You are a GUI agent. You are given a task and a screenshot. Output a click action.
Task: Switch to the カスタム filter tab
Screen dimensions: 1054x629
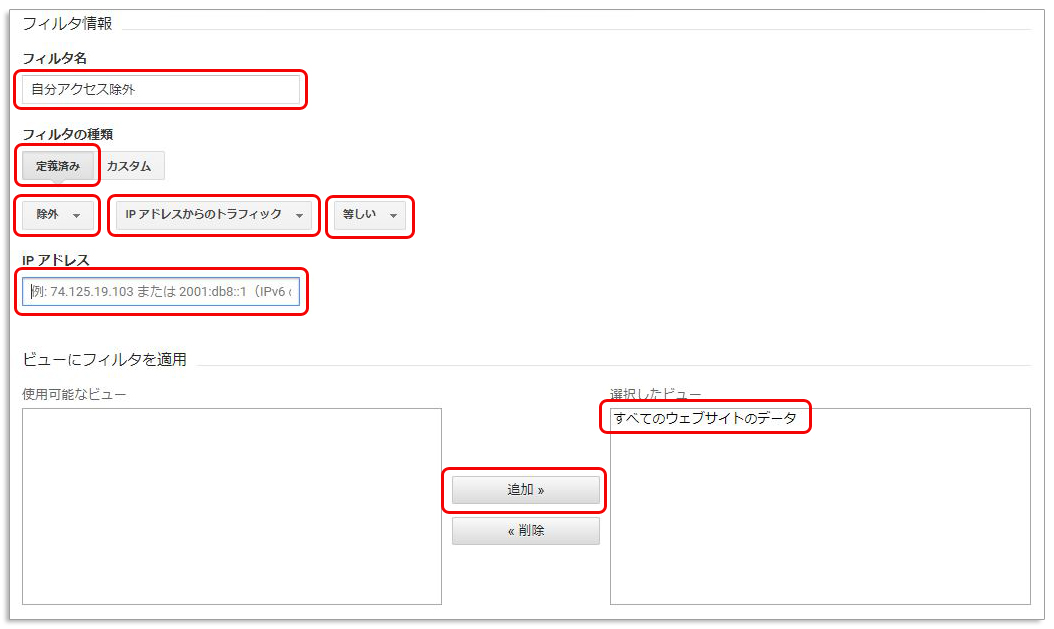(x=132, y=165)
